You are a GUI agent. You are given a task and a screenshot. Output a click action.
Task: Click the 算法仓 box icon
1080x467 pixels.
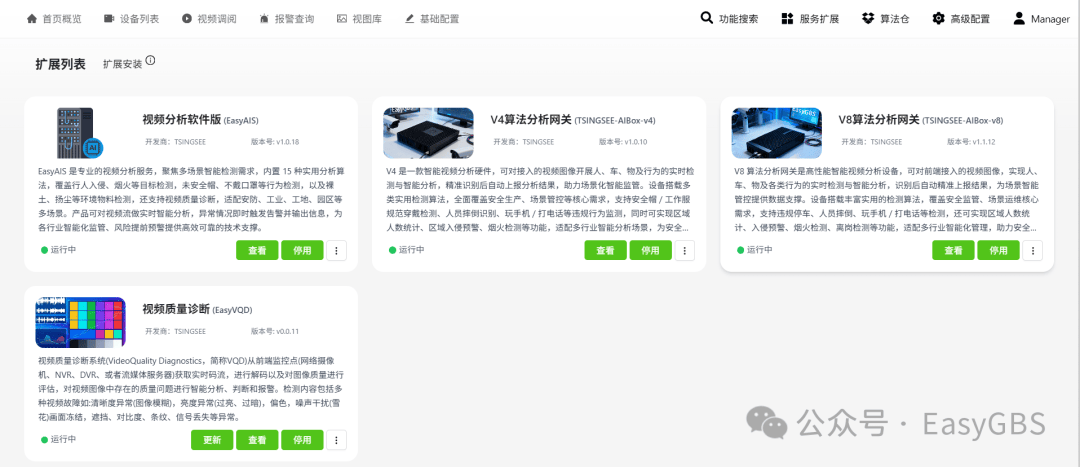coord(868,19)
